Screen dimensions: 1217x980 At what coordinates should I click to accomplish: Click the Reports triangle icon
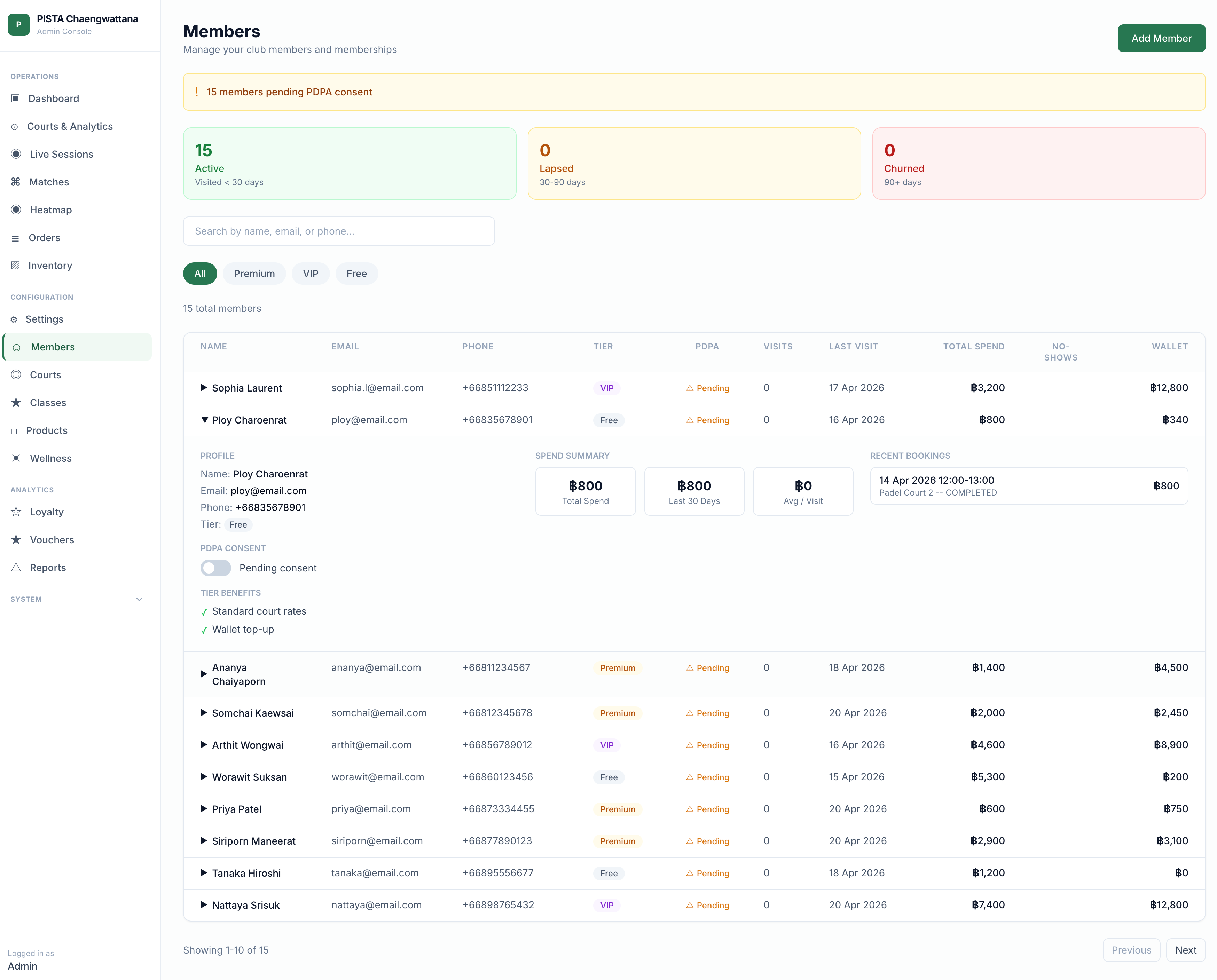coord(16,567)
